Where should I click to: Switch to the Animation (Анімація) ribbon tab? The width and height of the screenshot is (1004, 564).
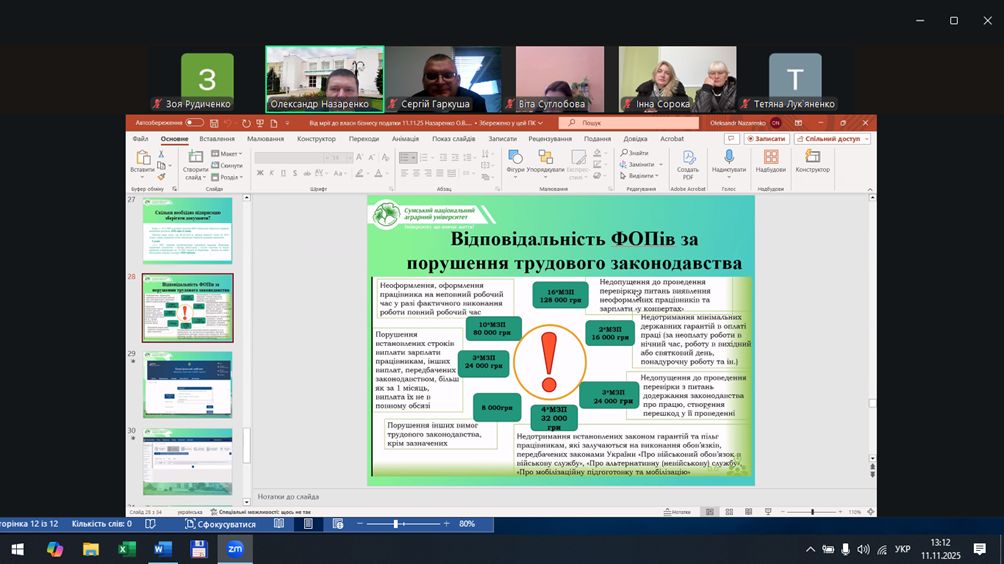coord(406,139)
